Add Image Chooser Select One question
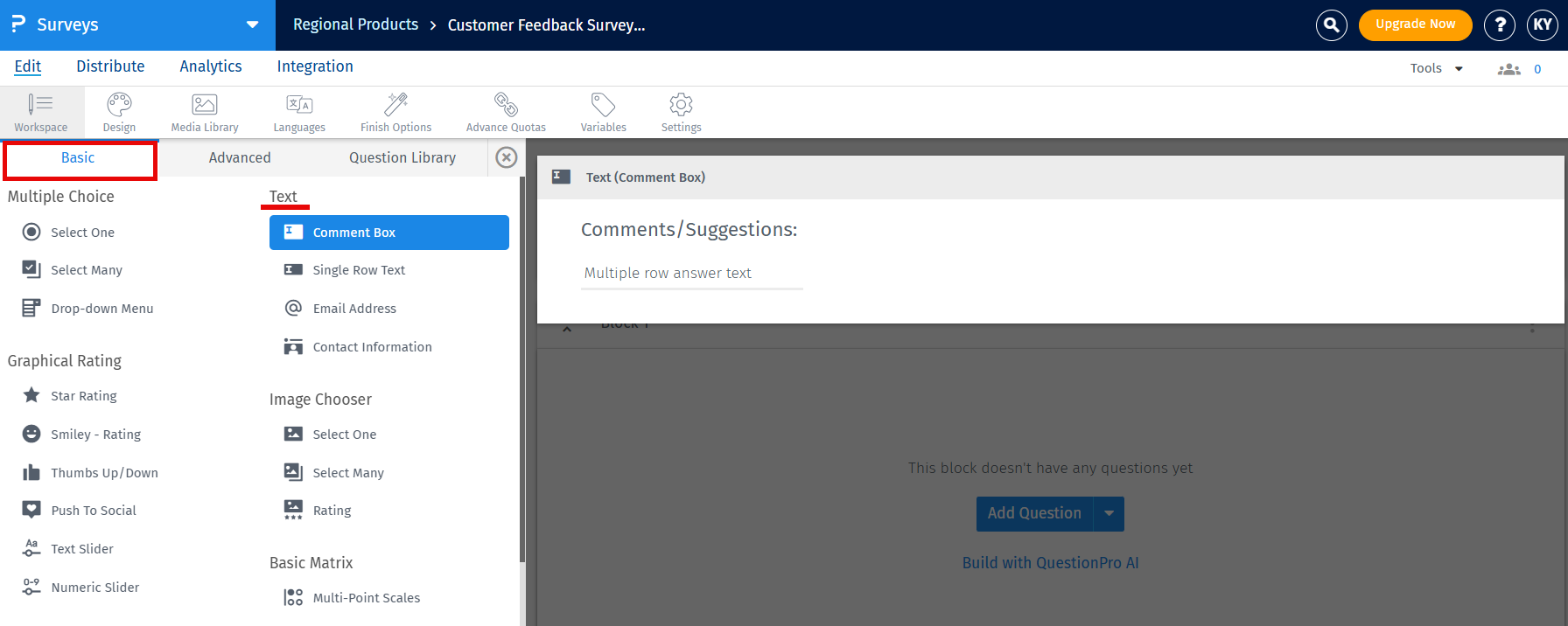1568x626 pixels. click(330, 435)
